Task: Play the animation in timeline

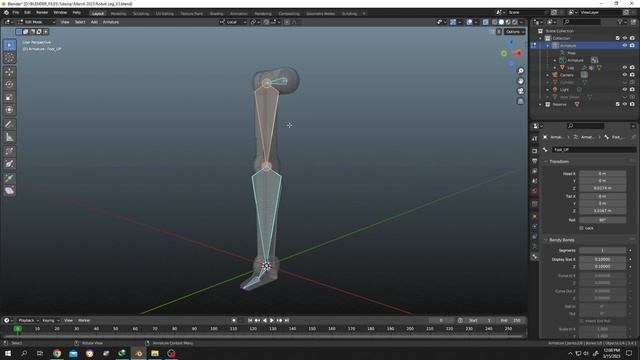Action: click(272, 320)
